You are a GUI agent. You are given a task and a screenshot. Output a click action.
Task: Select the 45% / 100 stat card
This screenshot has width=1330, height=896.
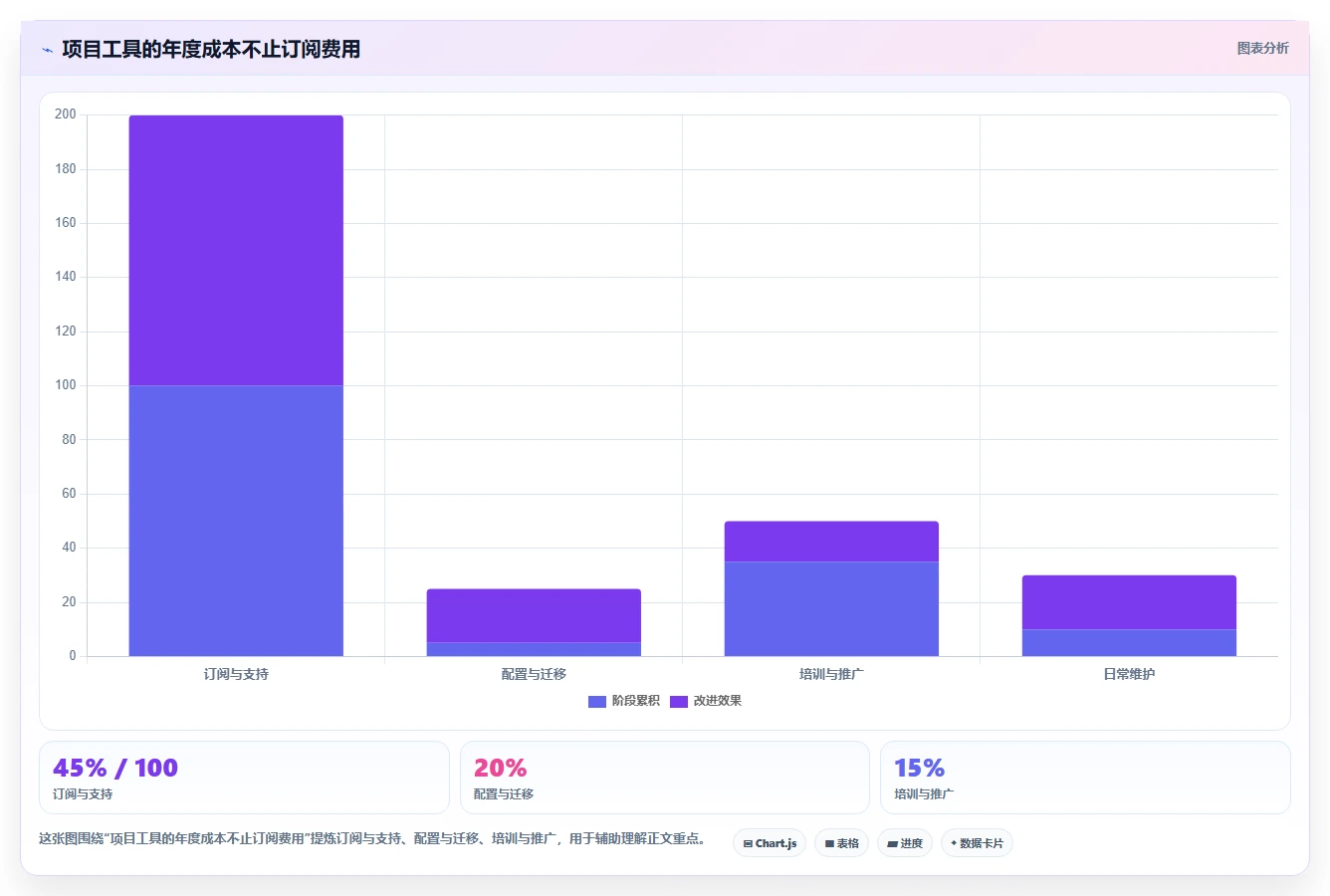coord(244,778)
